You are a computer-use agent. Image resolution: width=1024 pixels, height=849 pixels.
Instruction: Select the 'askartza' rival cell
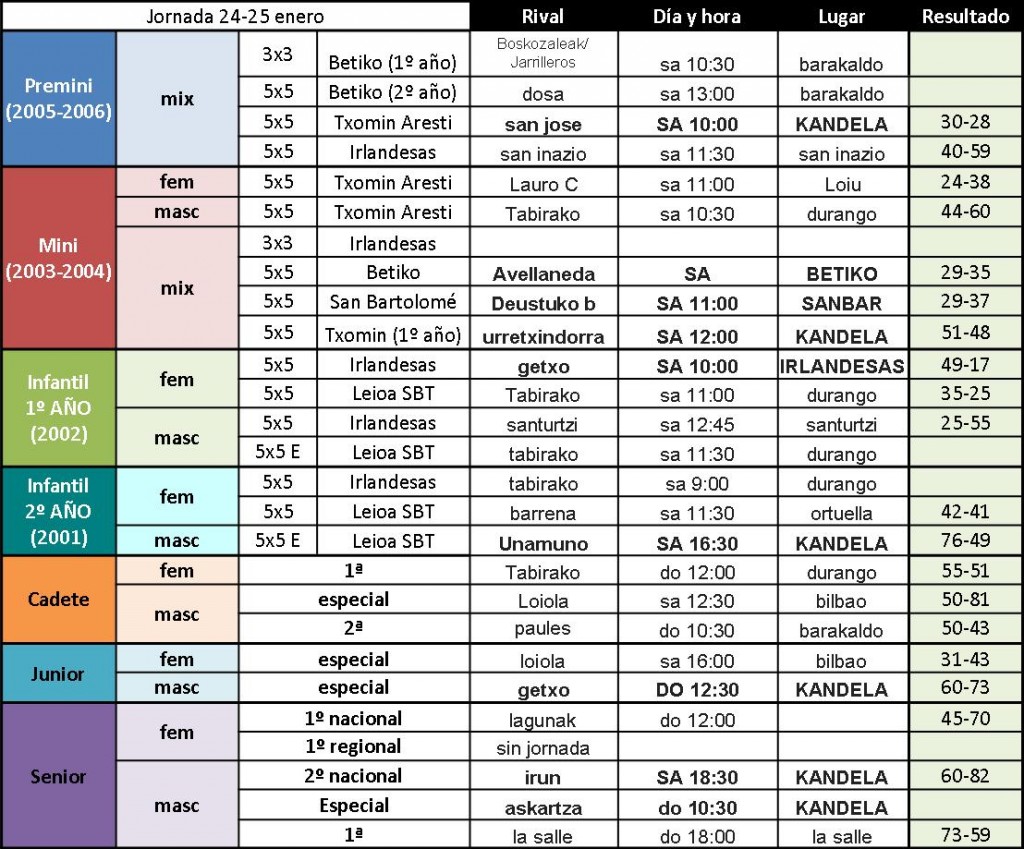(543, 807)
